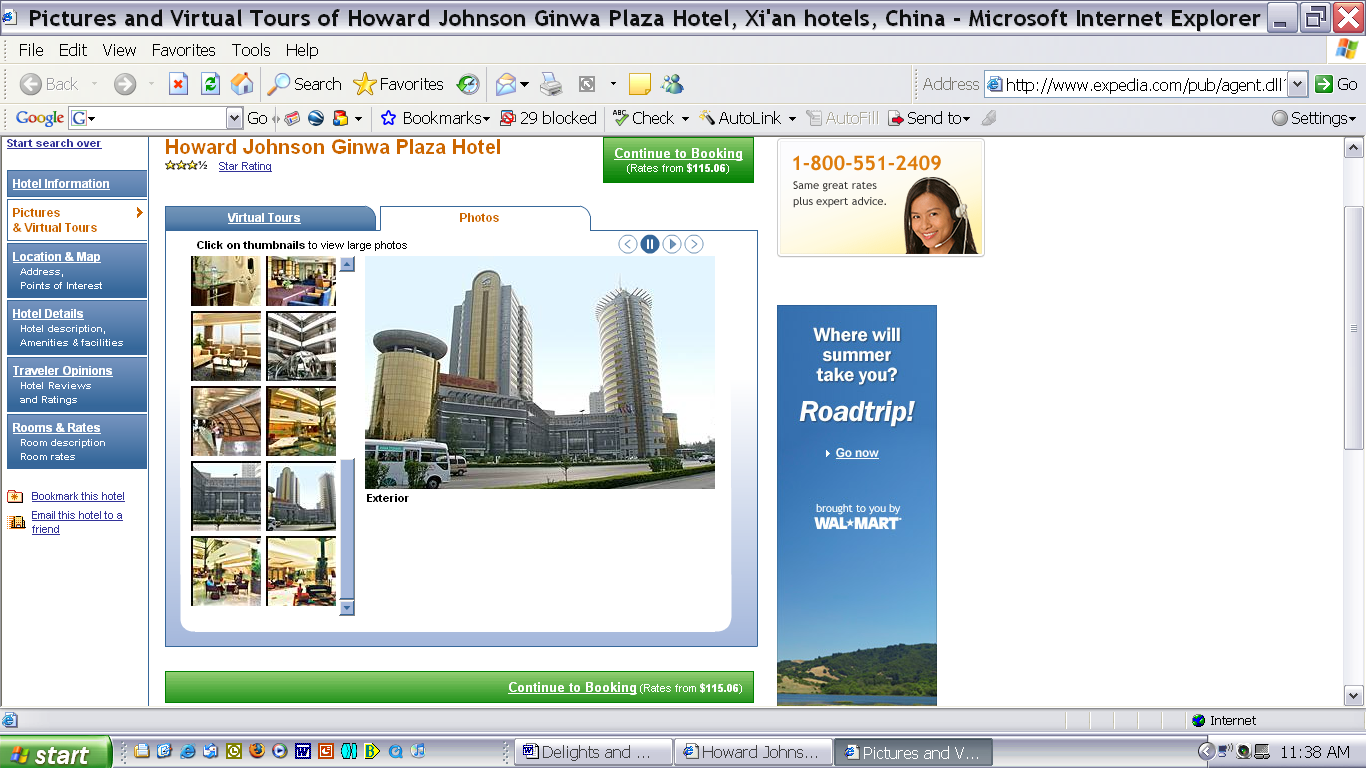1366x768 pixels.
Task: Open the Mail button dropdown arrow
Action: click(525, 85)
